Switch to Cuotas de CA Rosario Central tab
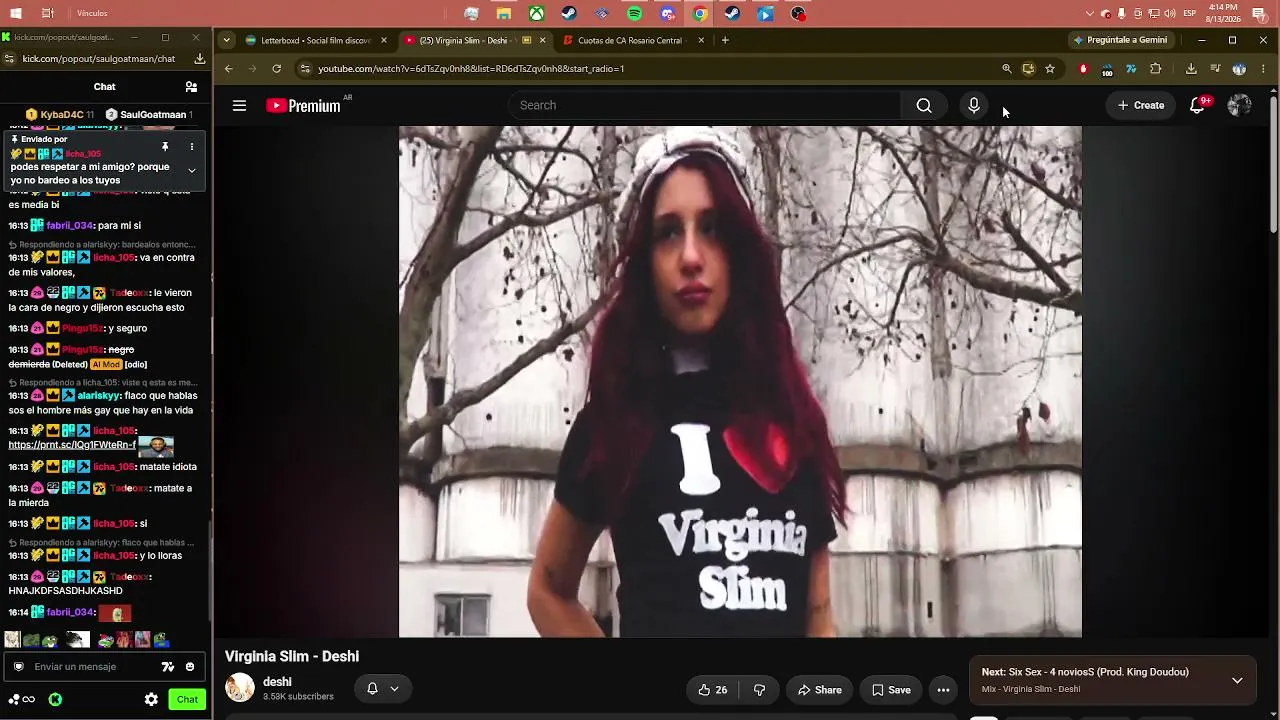Image resolution: width=1280 pixels, height=720 pixels. (634, 40)
